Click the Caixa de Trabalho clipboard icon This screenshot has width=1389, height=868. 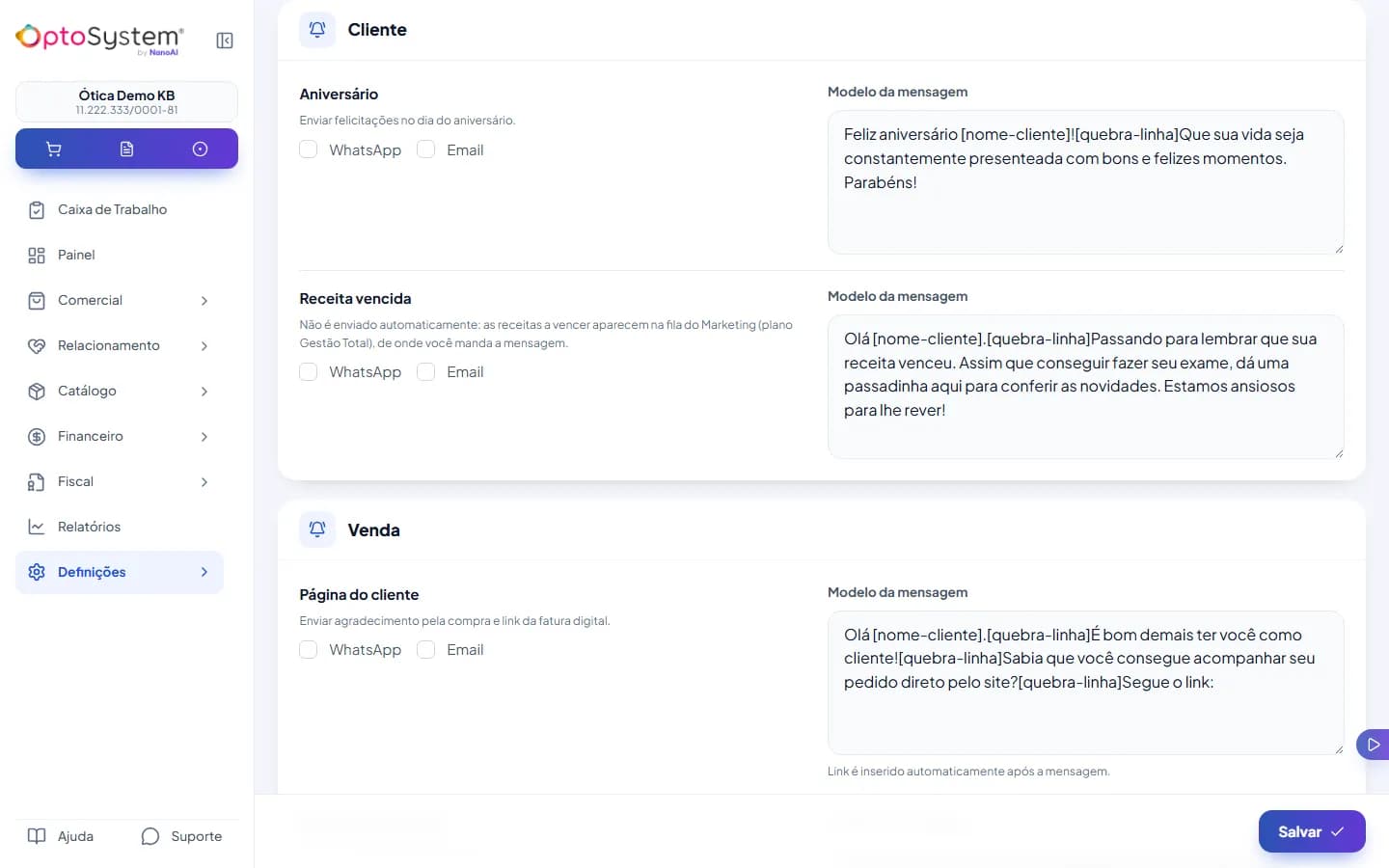click(37, 210)
